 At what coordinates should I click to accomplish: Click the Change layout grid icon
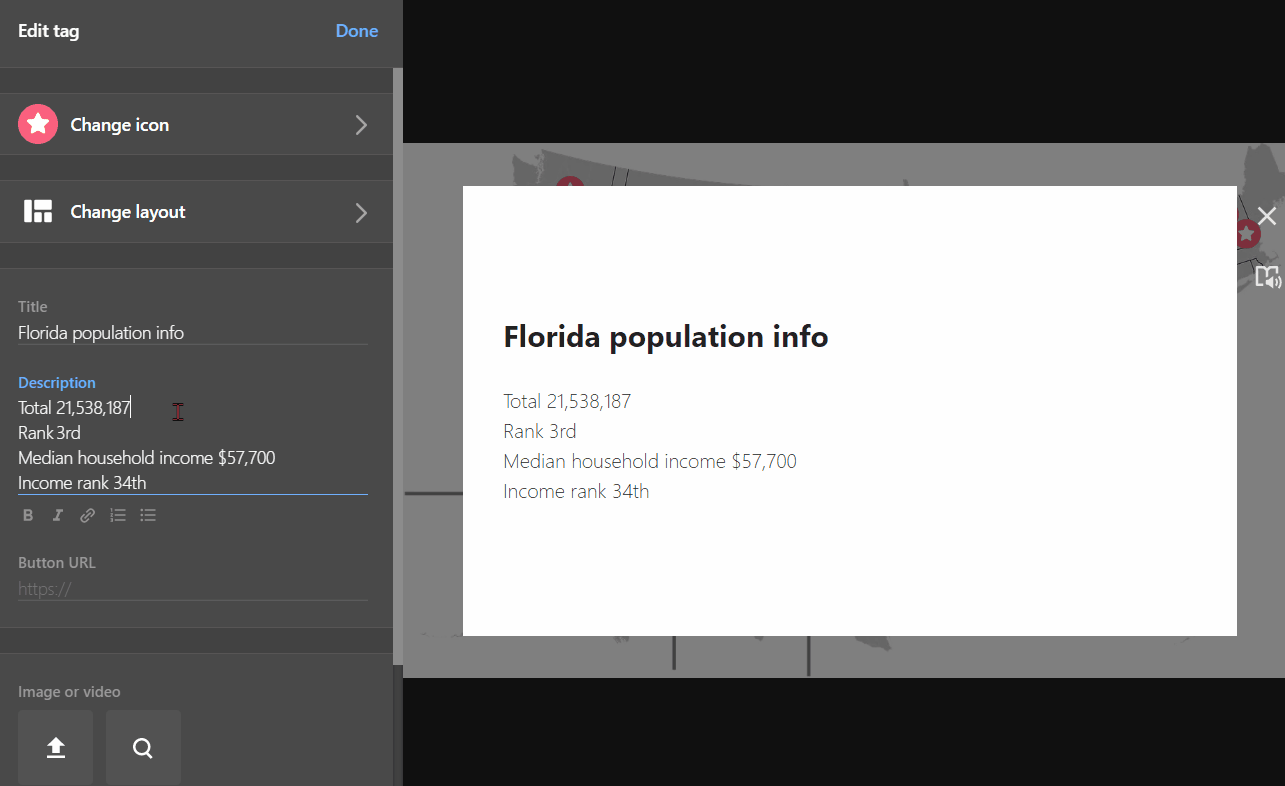point(38,211)
